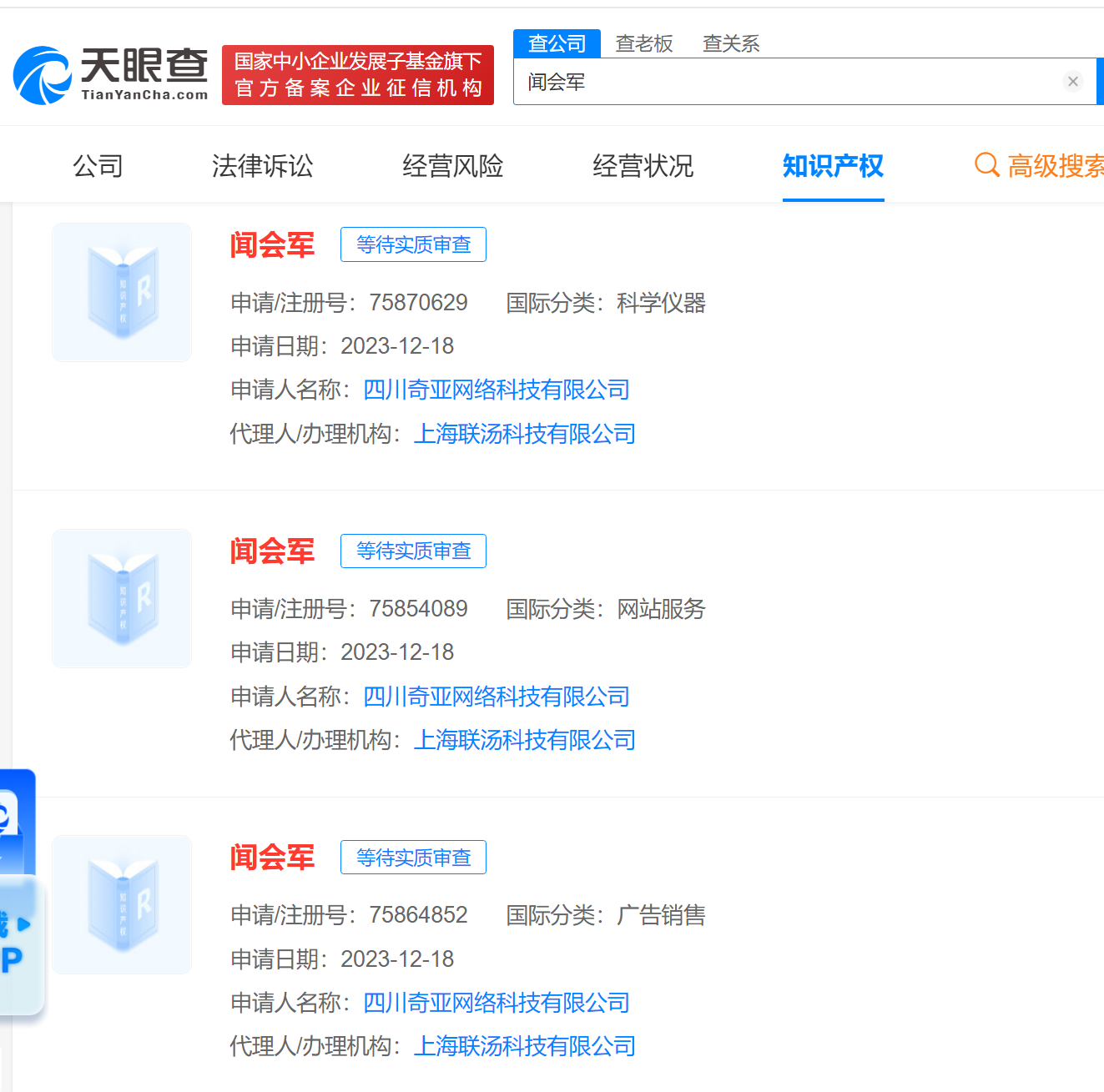Open the 法律诉讼 category tab
Viewport: 1104px width, 1092px height.
tap(262, 166)
